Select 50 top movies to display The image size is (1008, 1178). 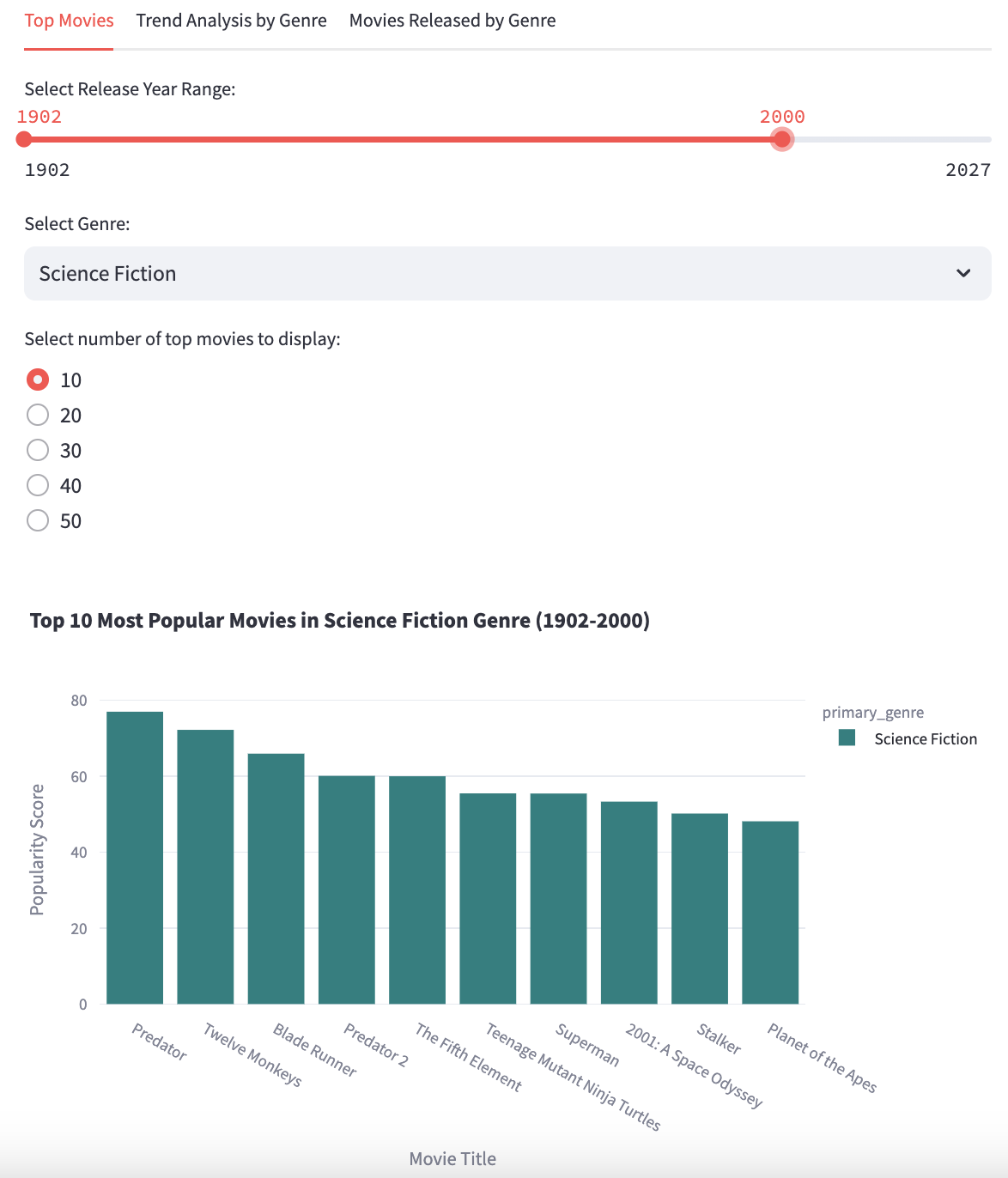38,520
